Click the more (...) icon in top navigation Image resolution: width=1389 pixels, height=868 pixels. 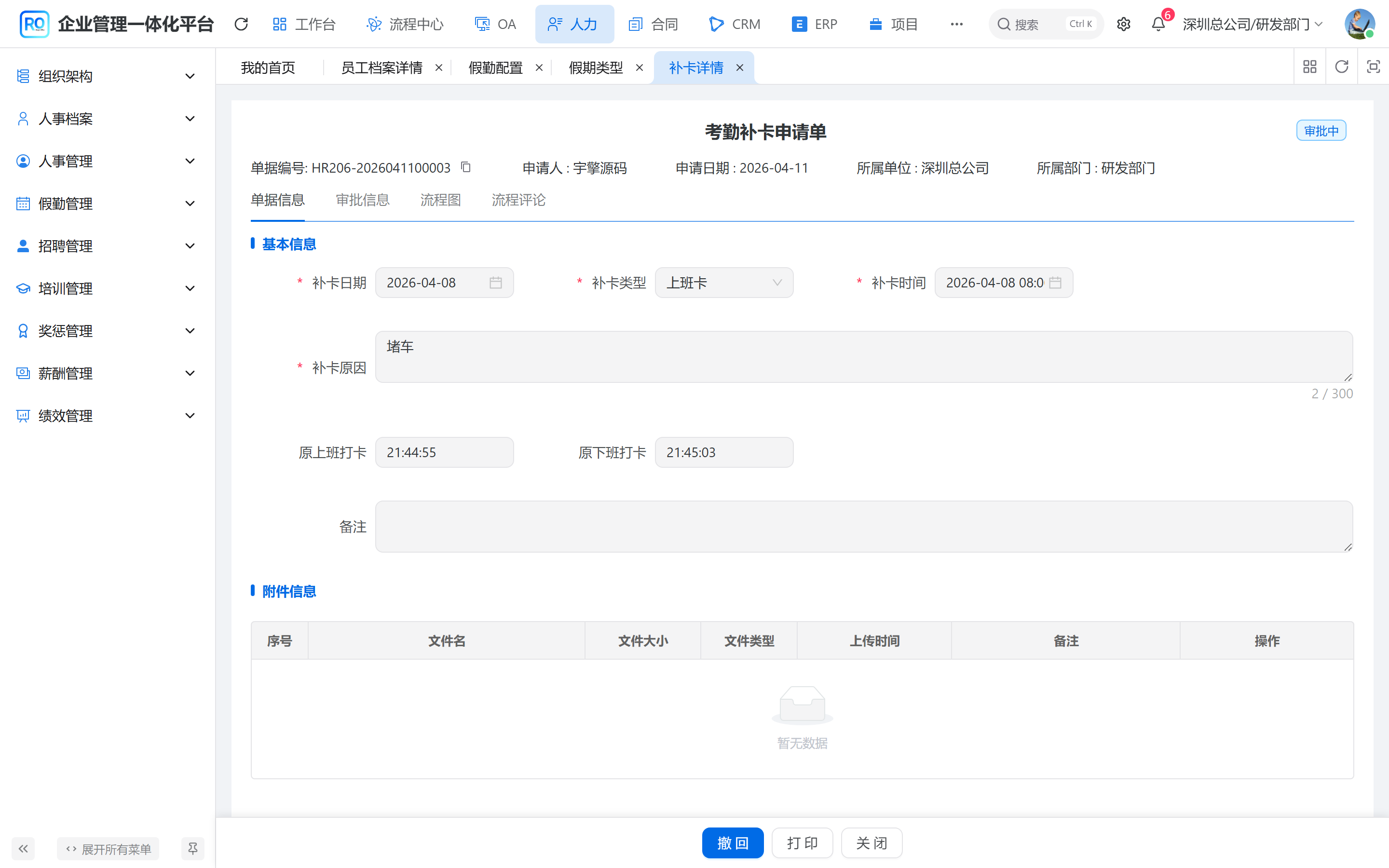956,24
